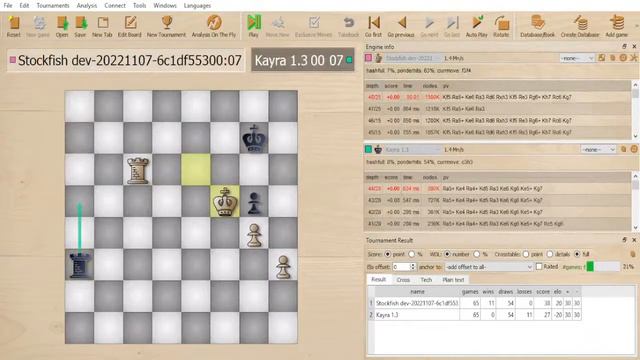The height and width of the screenshot is (360, 640).
Task: Click the Create Database icon
Action: point(580,26)
